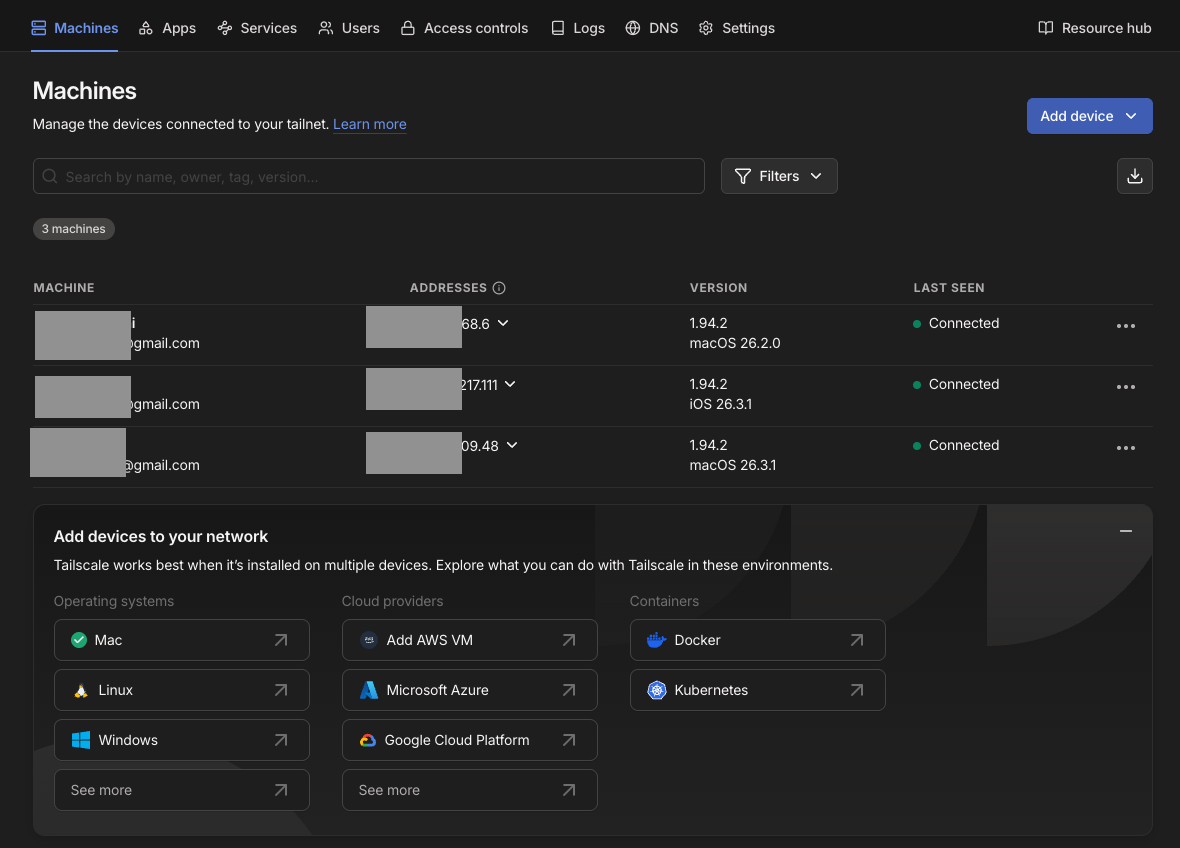Viewport: 1180px width, 848px height.
Task: Expand addresses for the address ending 68.6
Action: pyautogui.click(x=503, y=324)
